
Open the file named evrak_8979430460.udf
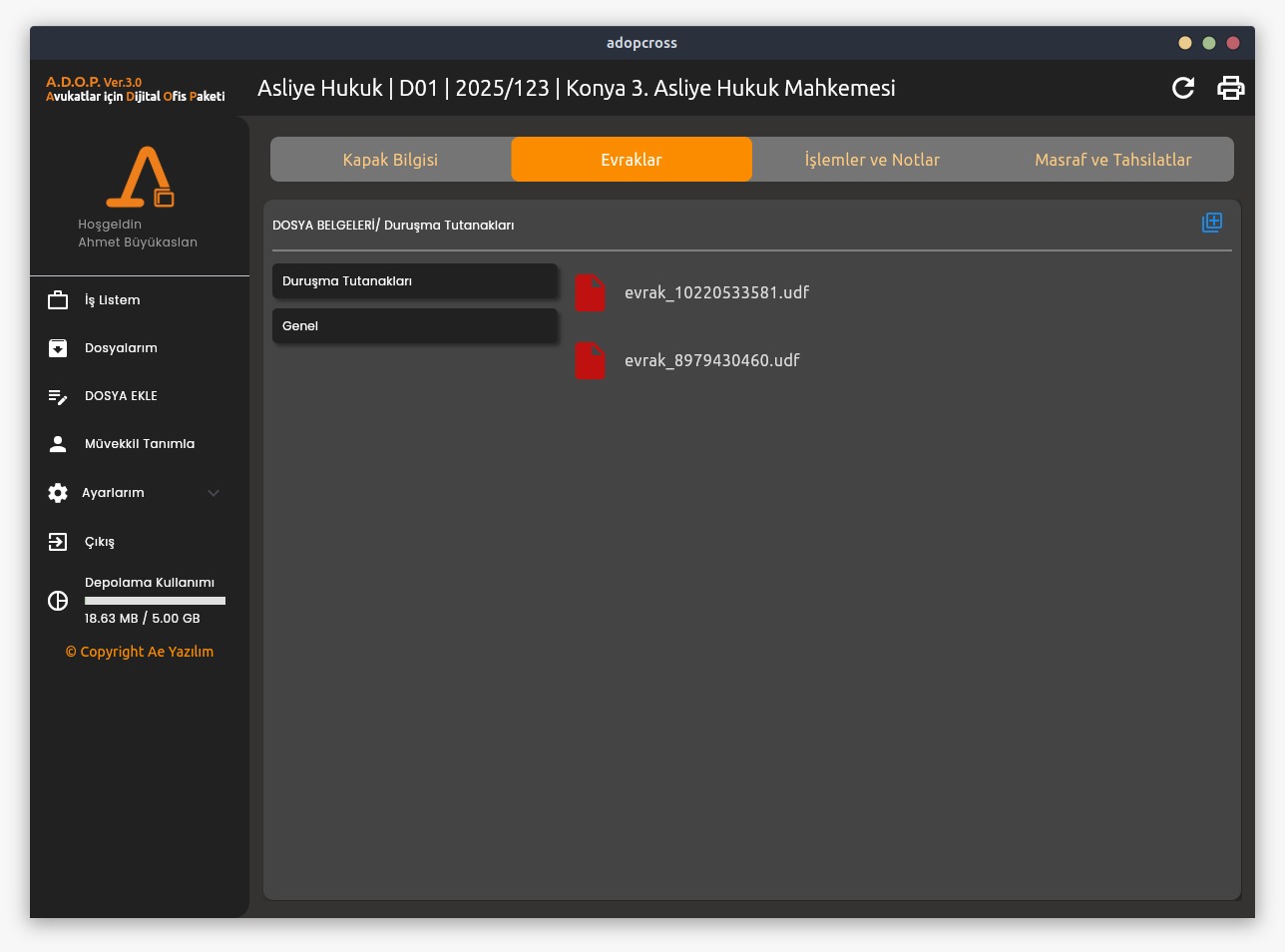click(x=711, y=361)
